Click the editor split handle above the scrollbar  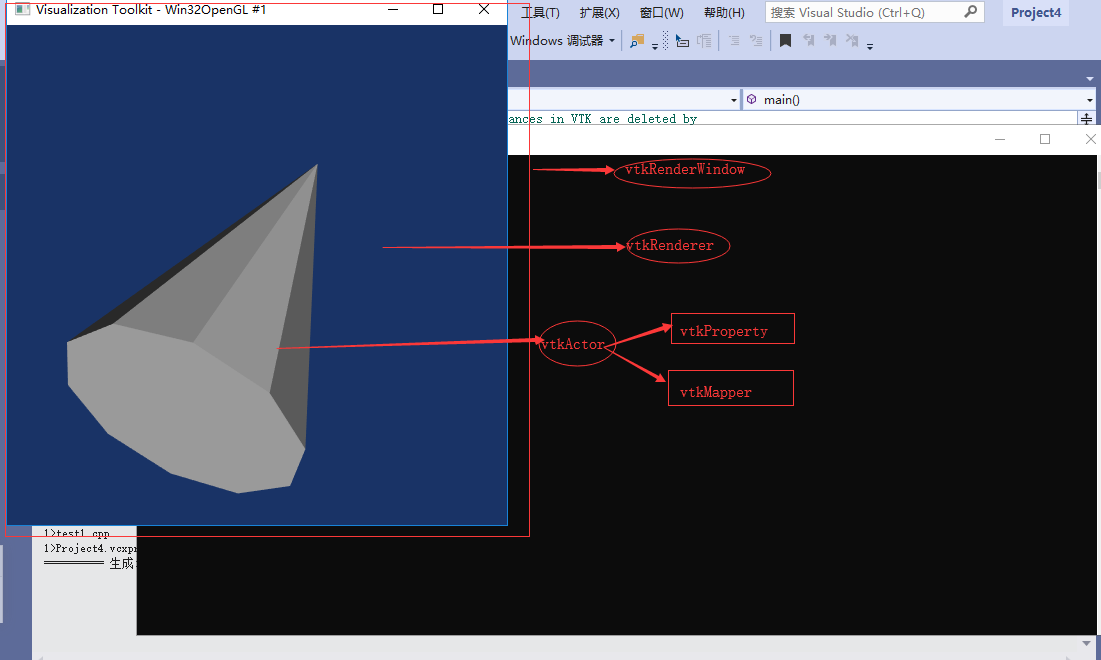(x=1087, y=118)
